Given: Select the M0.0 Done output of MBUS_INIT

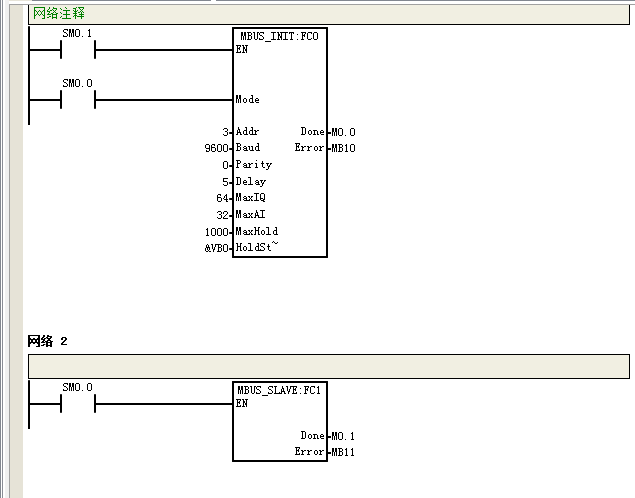Looking at the screenshot, I should (x=343, y=132).
